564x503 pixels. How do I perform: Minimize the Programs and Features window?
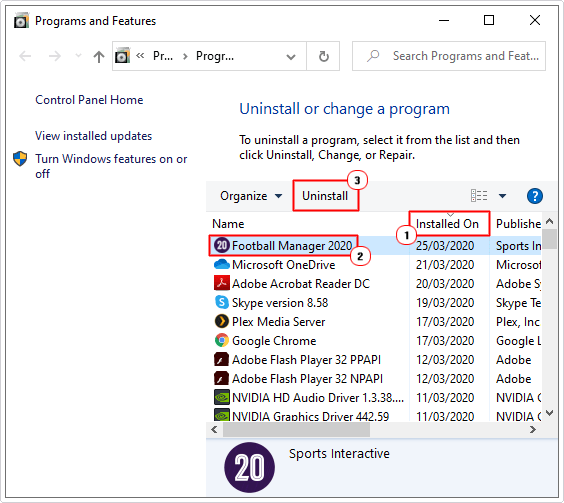coord(444,21)
